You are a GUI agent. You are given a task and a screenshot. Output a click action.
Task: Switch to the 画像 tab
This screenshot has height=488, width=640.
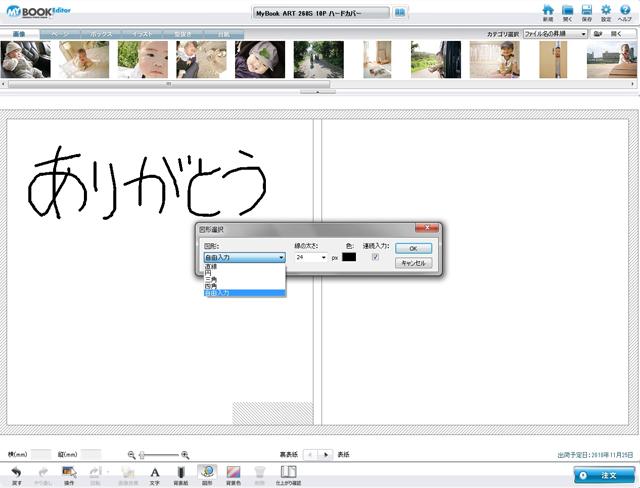click(x=20, y=34)
